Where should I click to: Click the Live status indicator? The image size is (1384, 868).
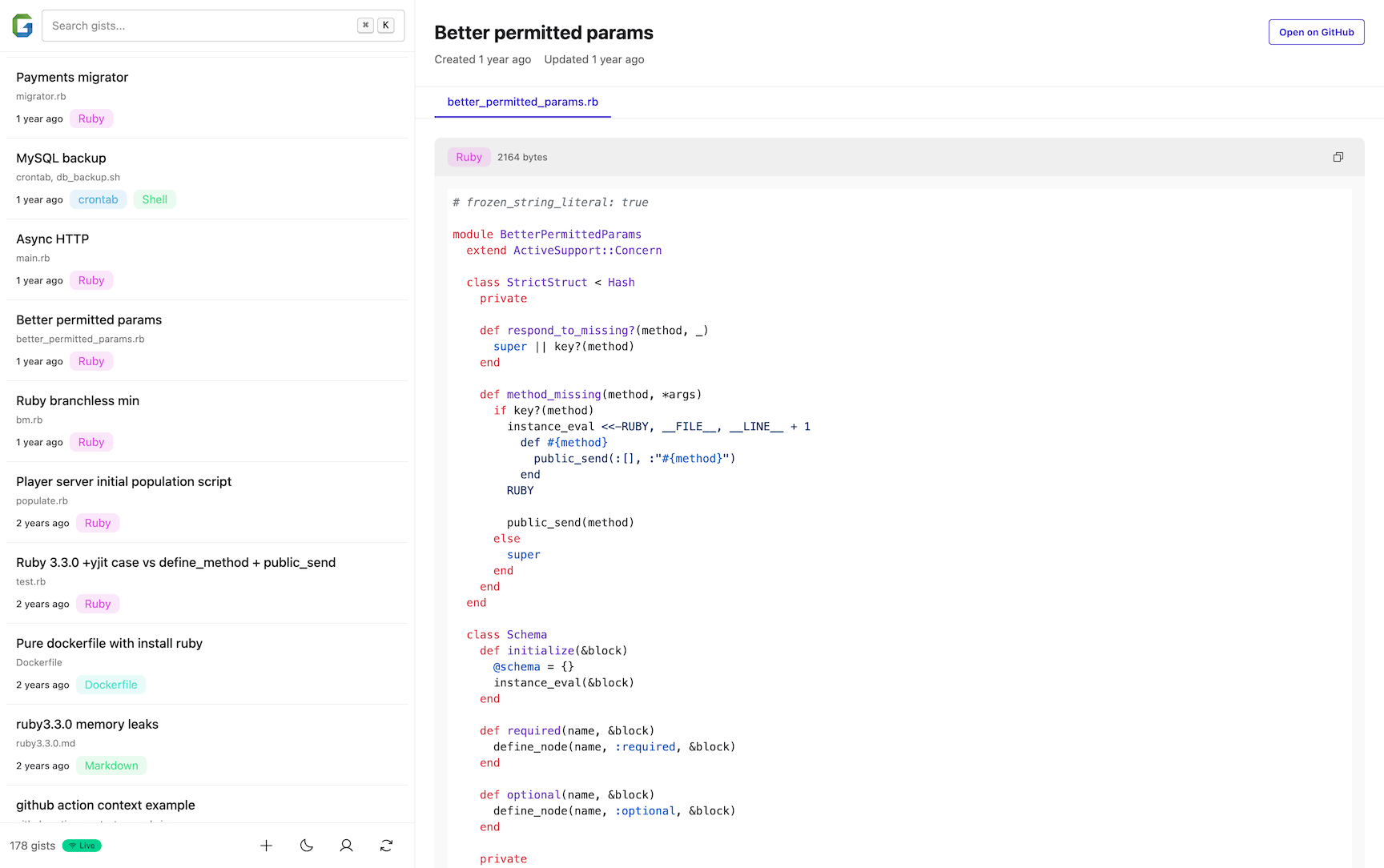(x=81, y=845)
